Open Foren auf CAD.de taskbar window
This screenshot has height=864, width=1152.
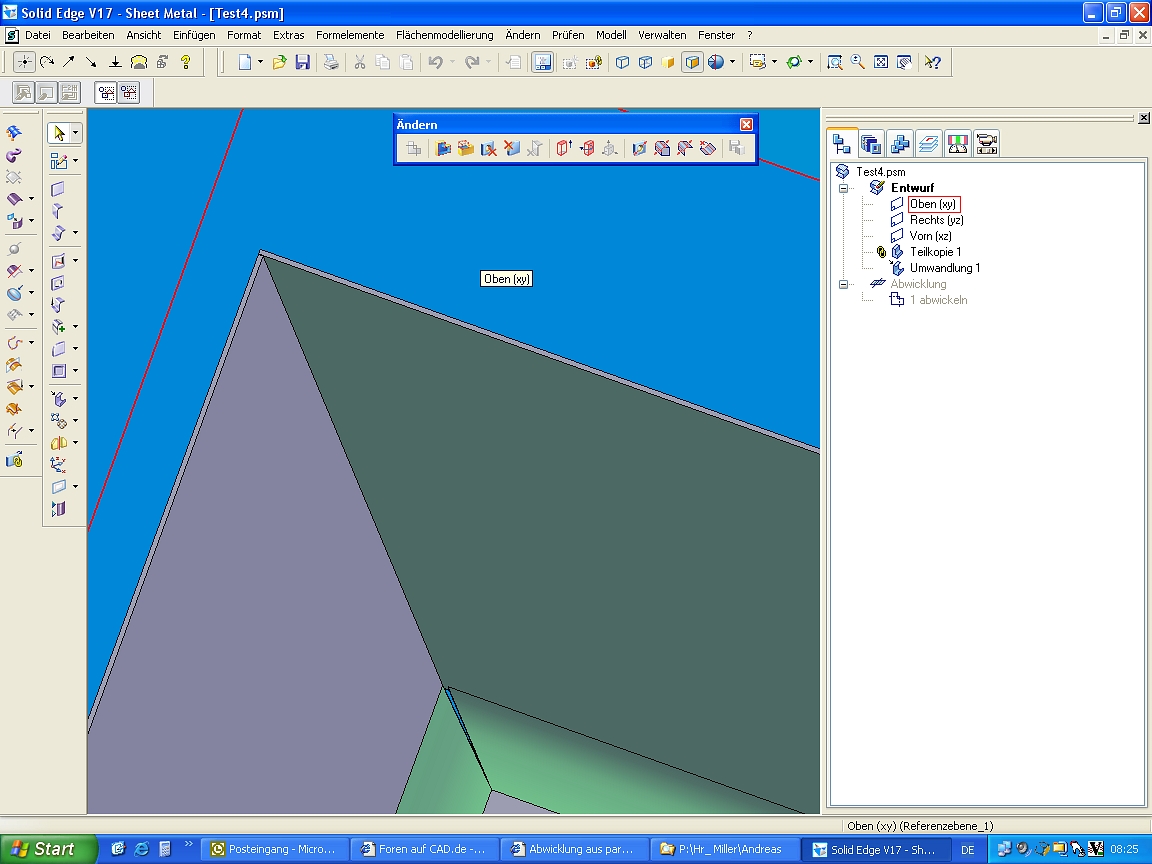tap(426, 849)
